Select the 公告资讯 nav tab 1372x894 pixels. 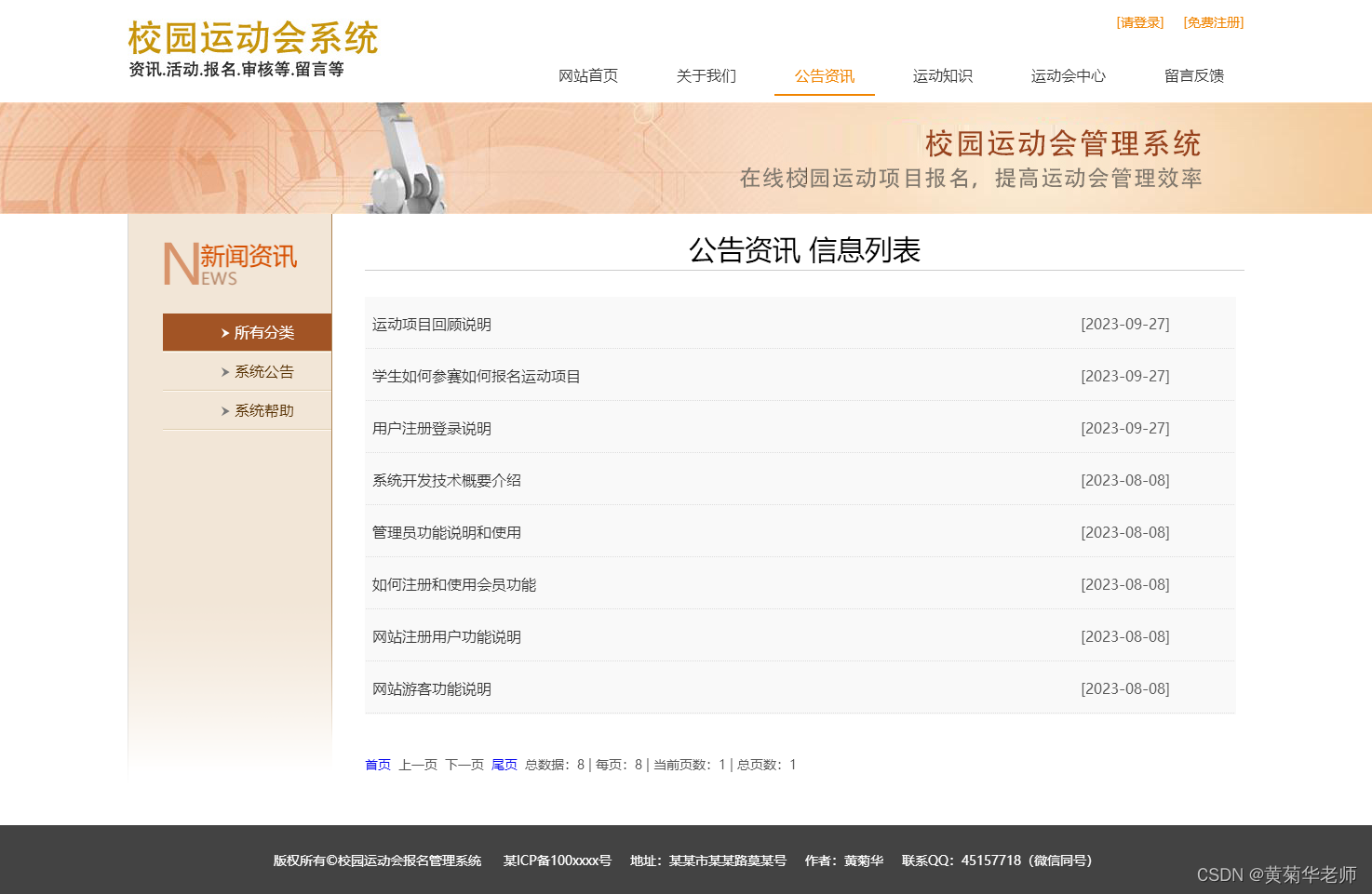(825, 76)
